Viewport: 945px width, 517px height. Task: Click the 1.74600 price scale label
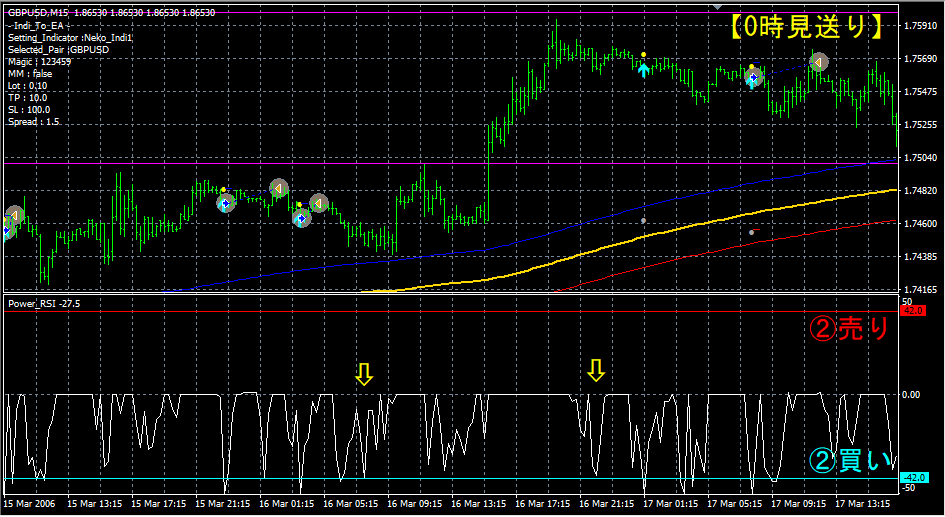pos(920,224)
